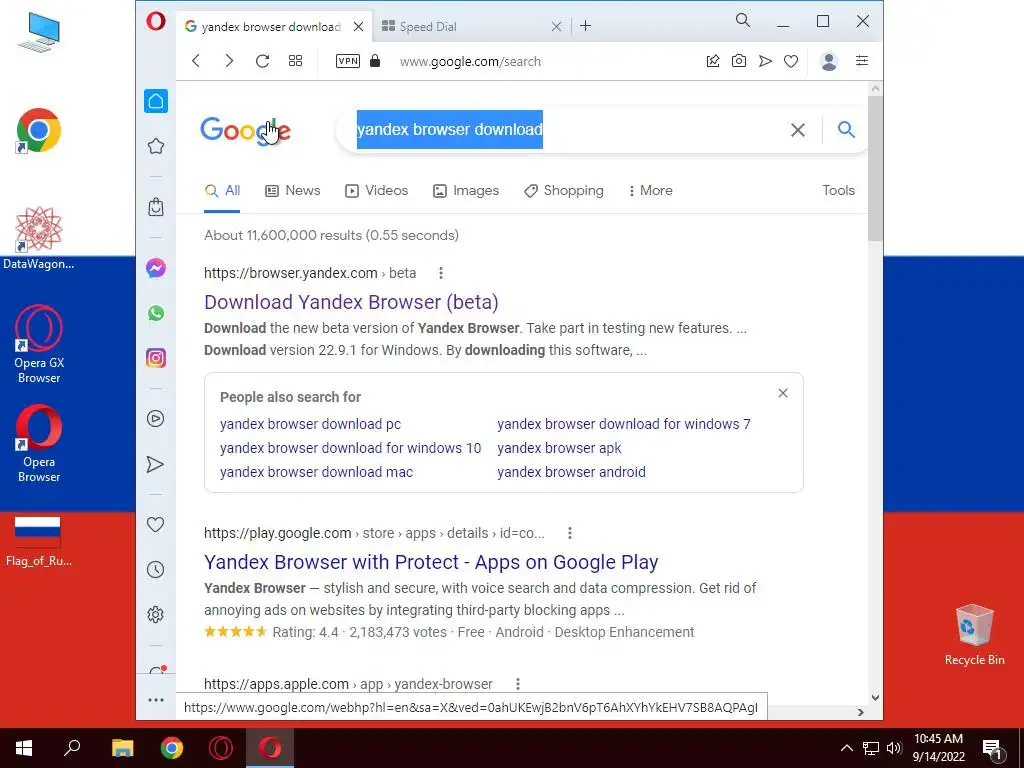
Task: Open 'yandex browser download for windows 10' suggestion
Action: (351, 448)
